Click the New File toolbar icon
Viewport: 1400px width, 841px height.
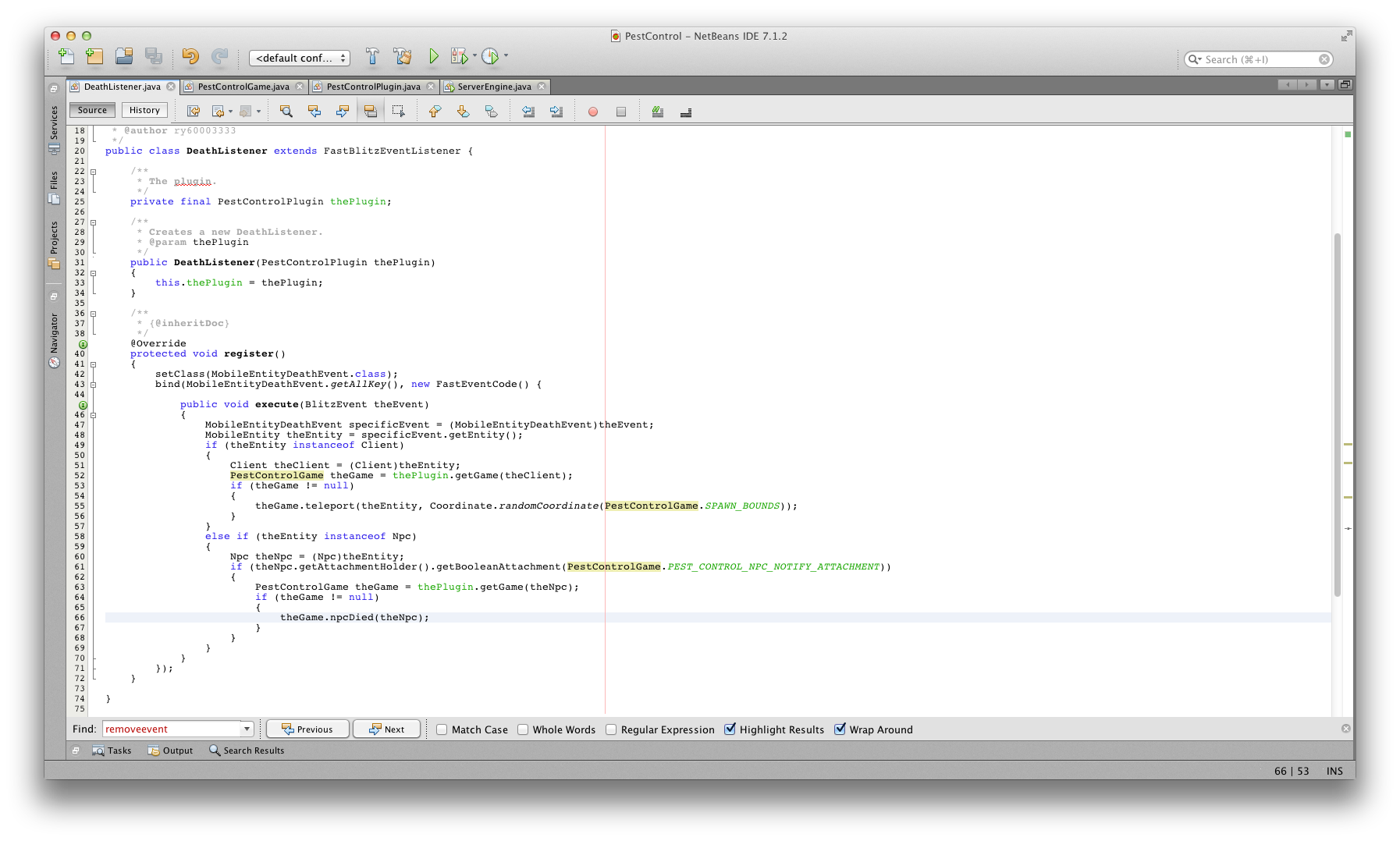(66, 56)
